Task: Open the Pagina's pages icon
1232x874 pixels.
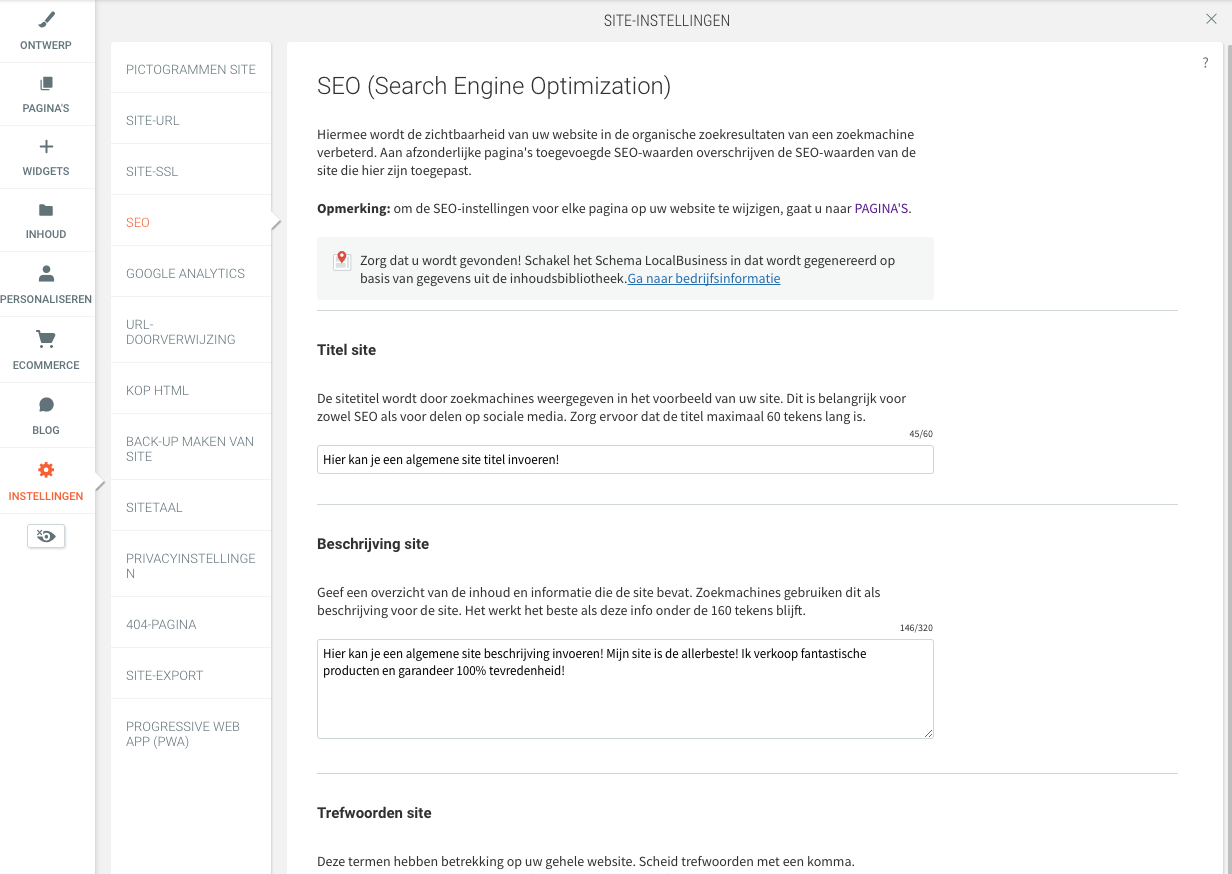Action: point(46,84)
